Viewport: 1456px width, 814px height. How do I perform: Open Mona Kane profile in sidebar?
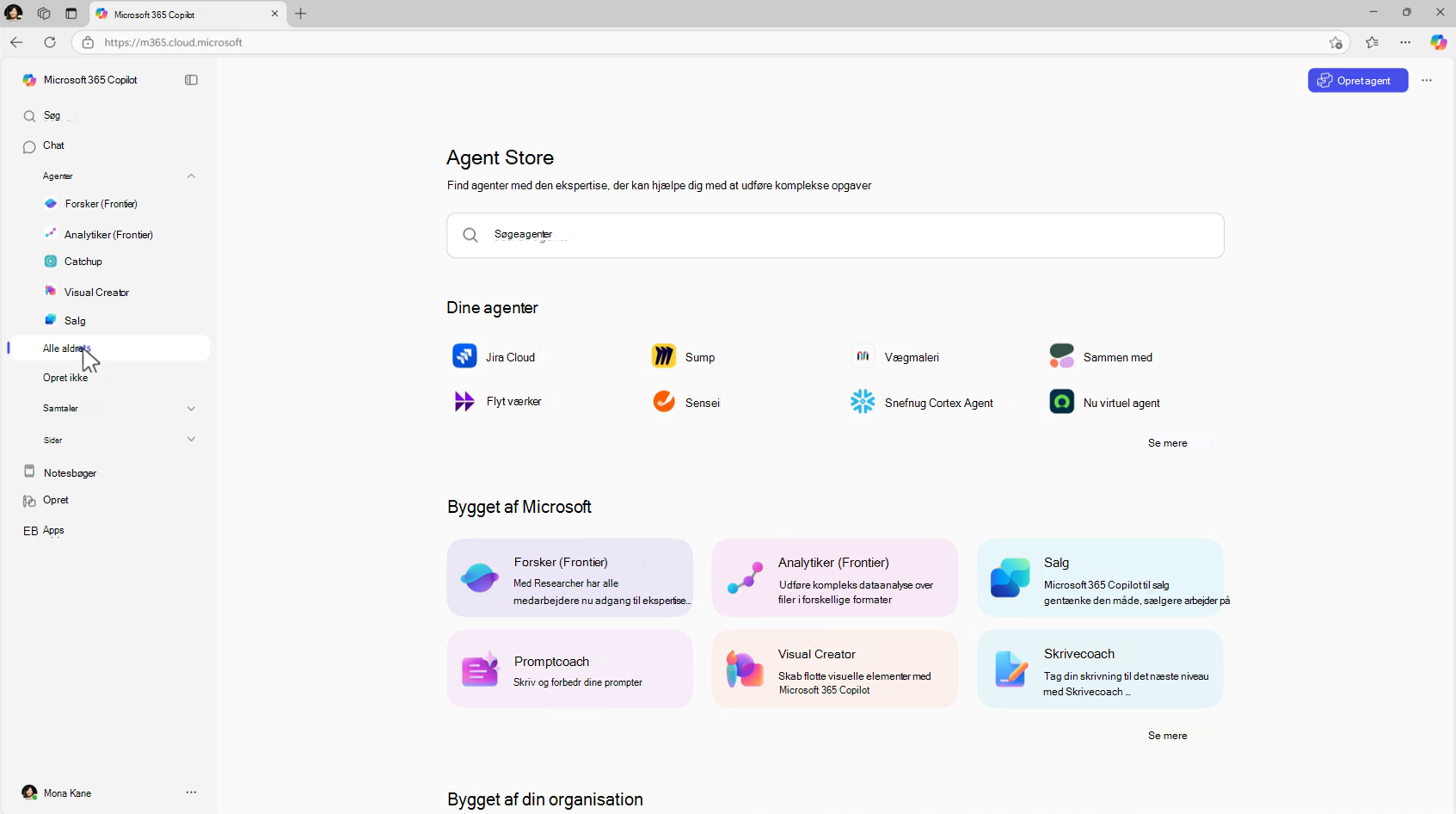(x=57, y=792)
